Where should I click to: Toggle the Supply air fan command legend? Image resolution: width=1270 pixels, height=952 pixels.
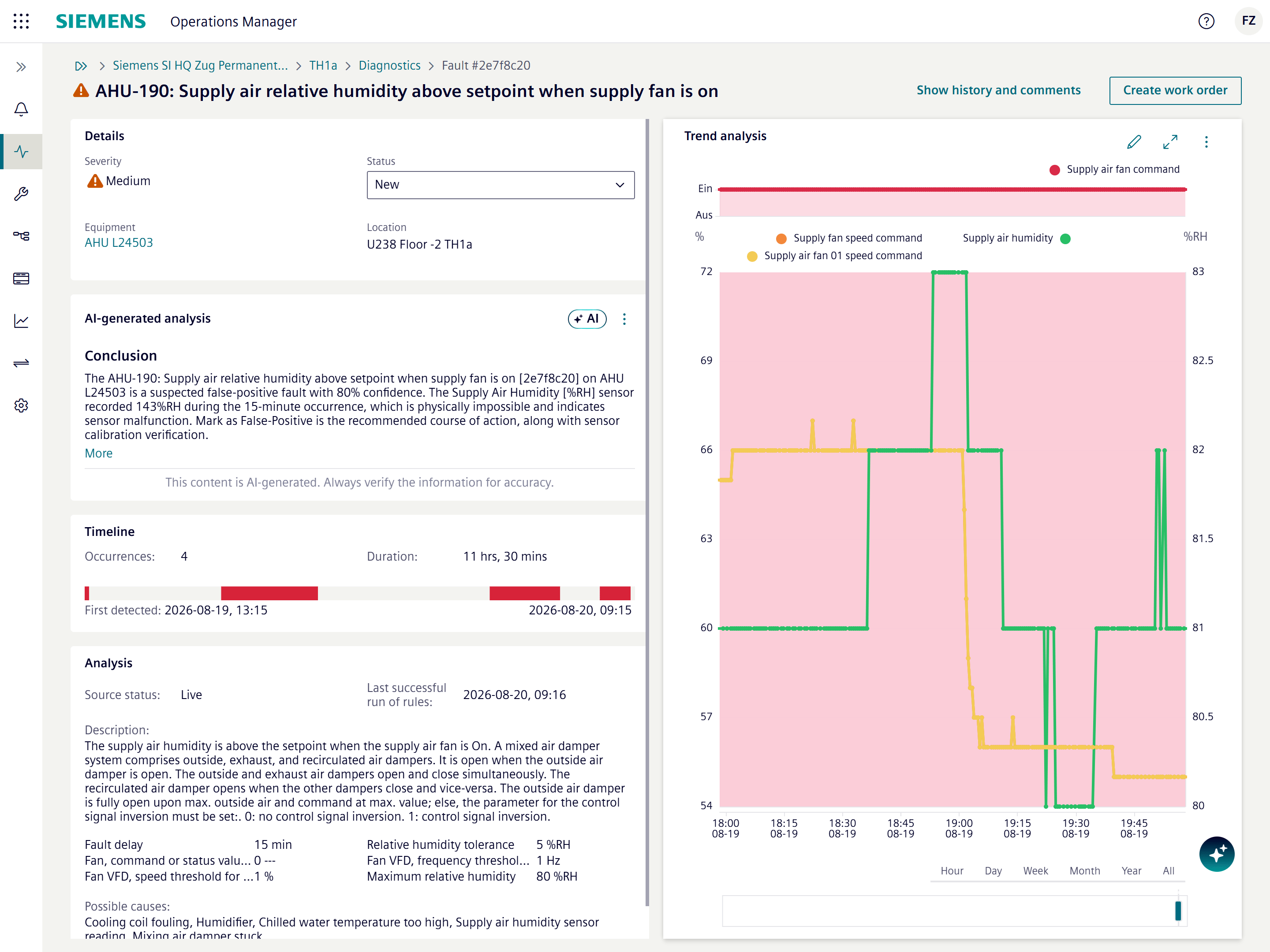pyautogui.click(x=1114, y=170)
